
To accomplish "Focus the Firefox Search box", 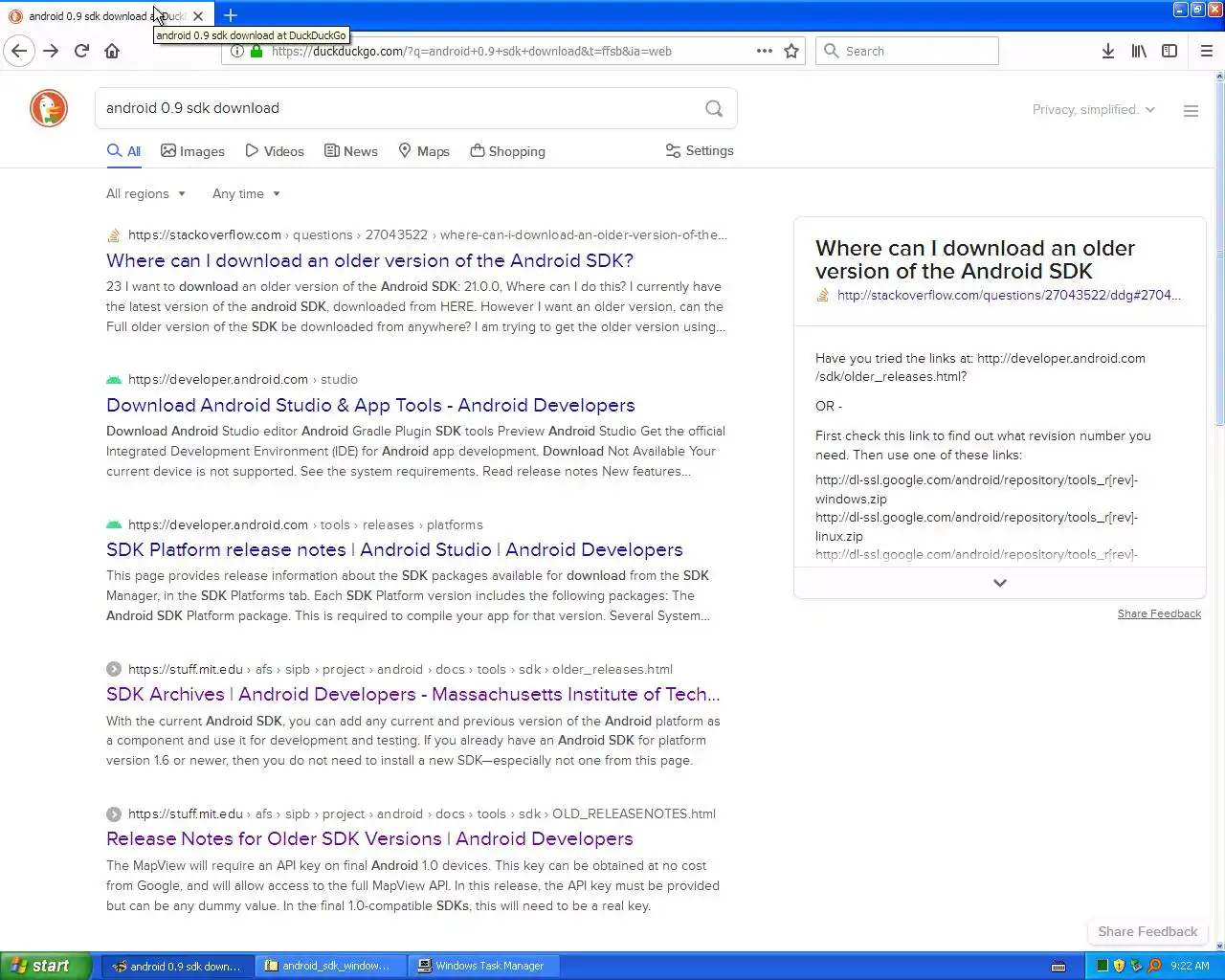I will [x=907, y=51].
